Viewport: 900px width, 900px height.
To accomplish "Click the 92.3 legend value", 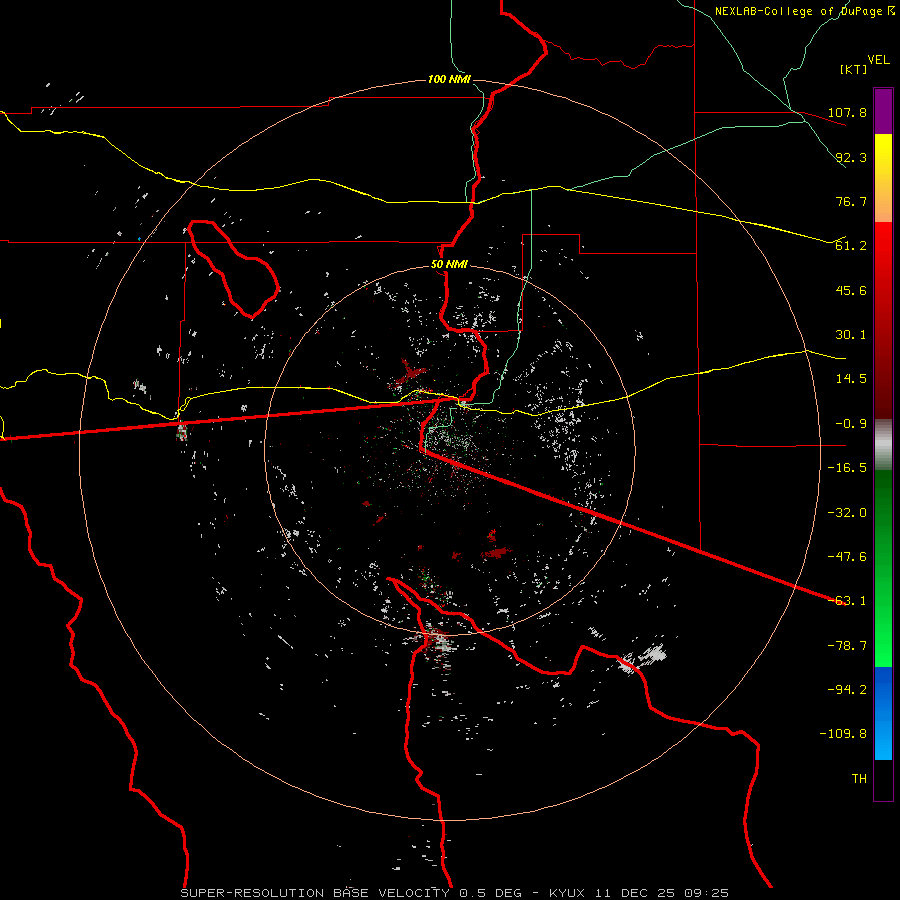I will (x=851, y=157).
